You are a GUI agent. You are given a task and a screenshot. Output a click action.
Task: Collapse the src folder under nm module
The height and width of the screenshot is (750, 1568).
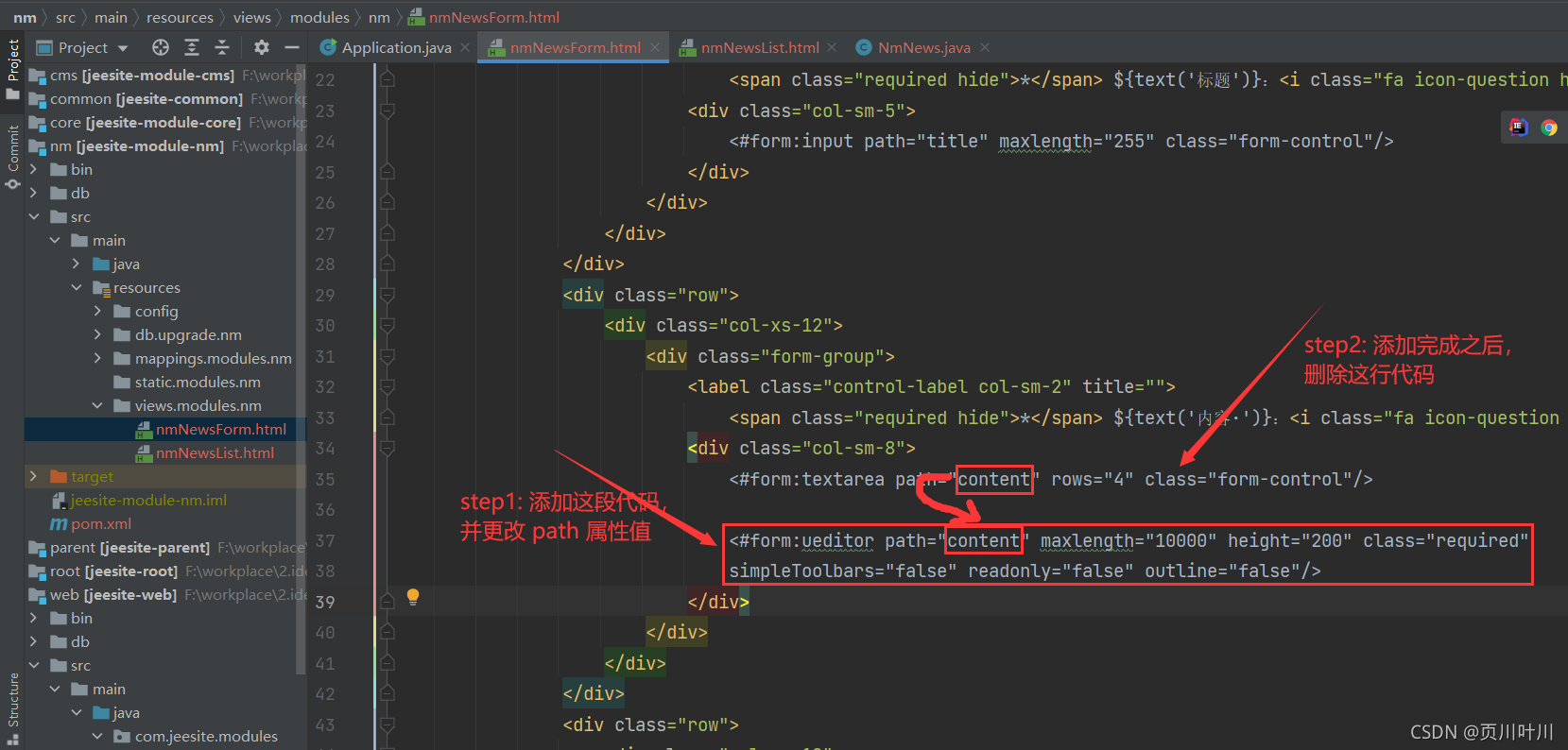pyautogui.click(x=34, y=216)
